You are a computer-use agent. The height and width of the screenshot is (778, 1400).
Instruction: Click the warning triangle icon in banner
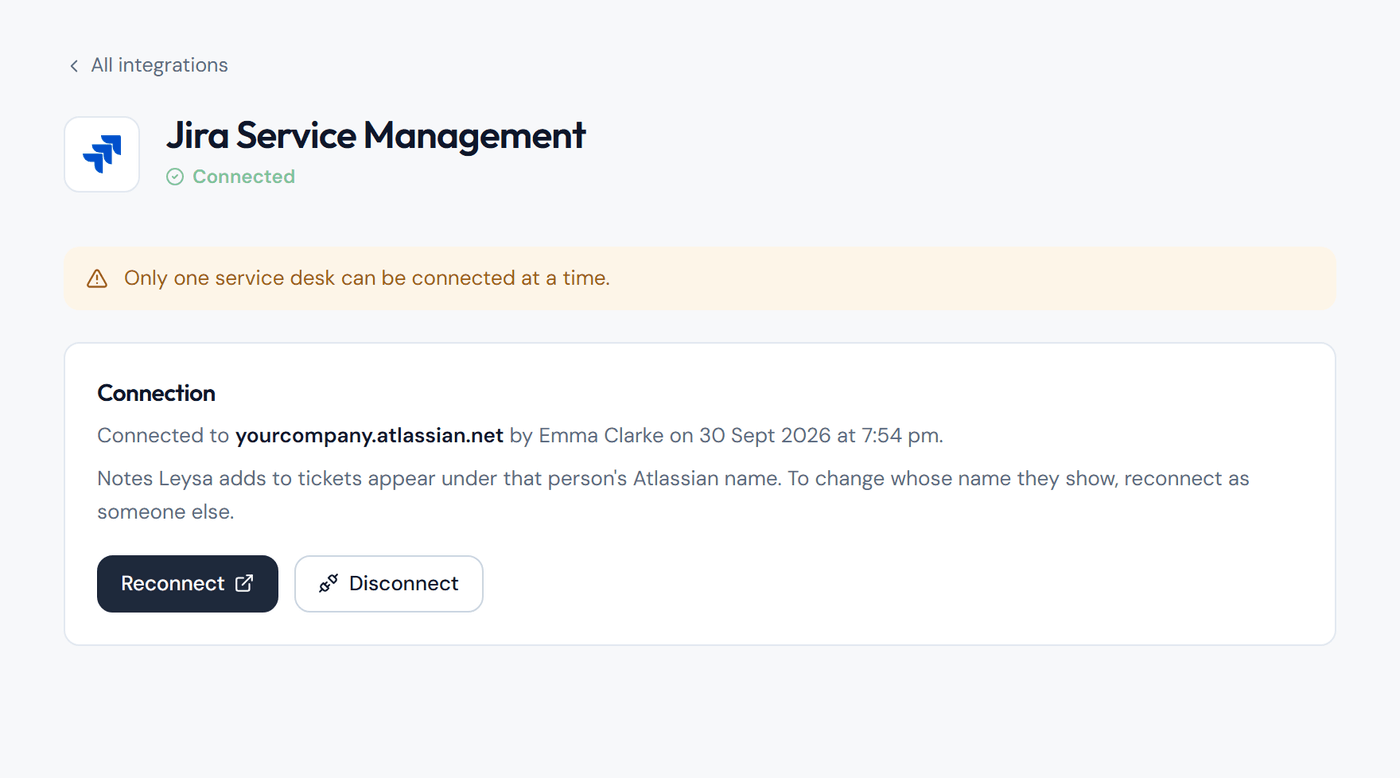(97, 278)
